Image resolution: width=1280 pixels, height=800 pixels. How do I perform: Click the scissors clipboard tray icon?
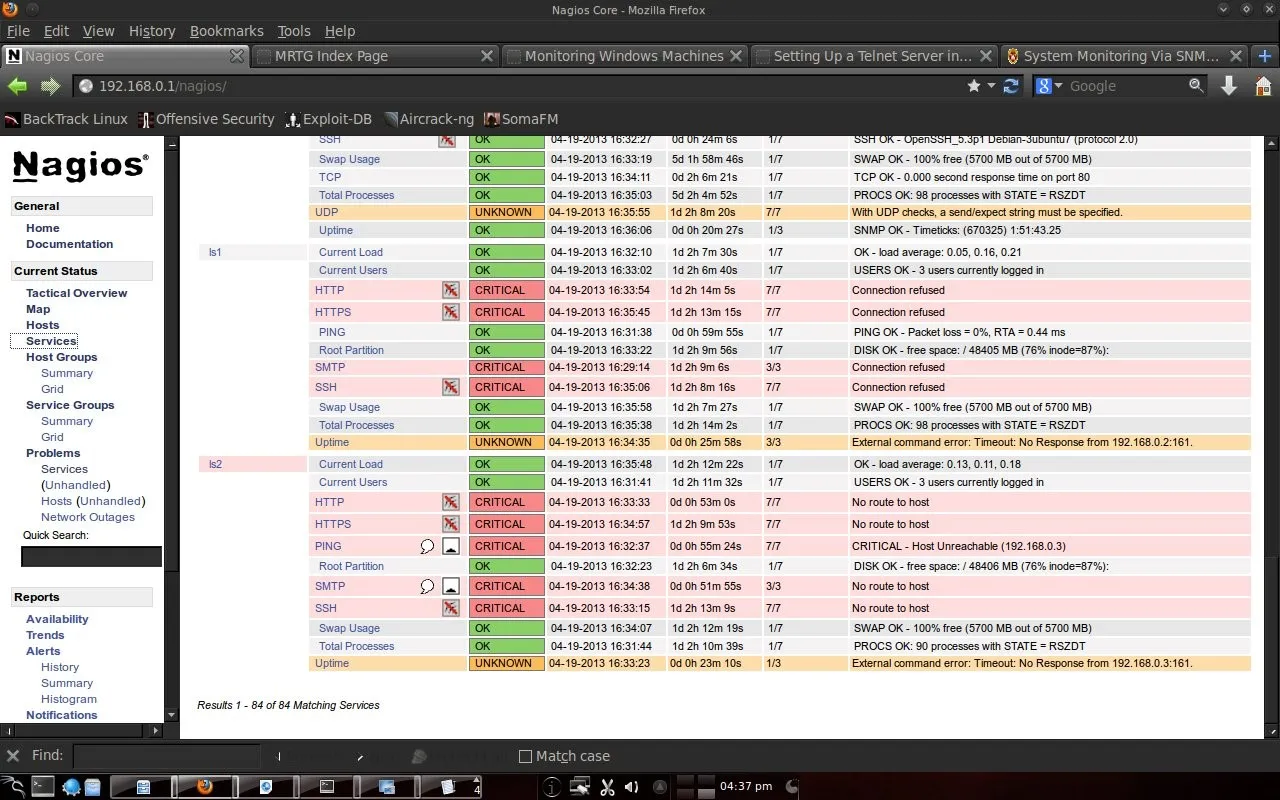coord(606,787)
